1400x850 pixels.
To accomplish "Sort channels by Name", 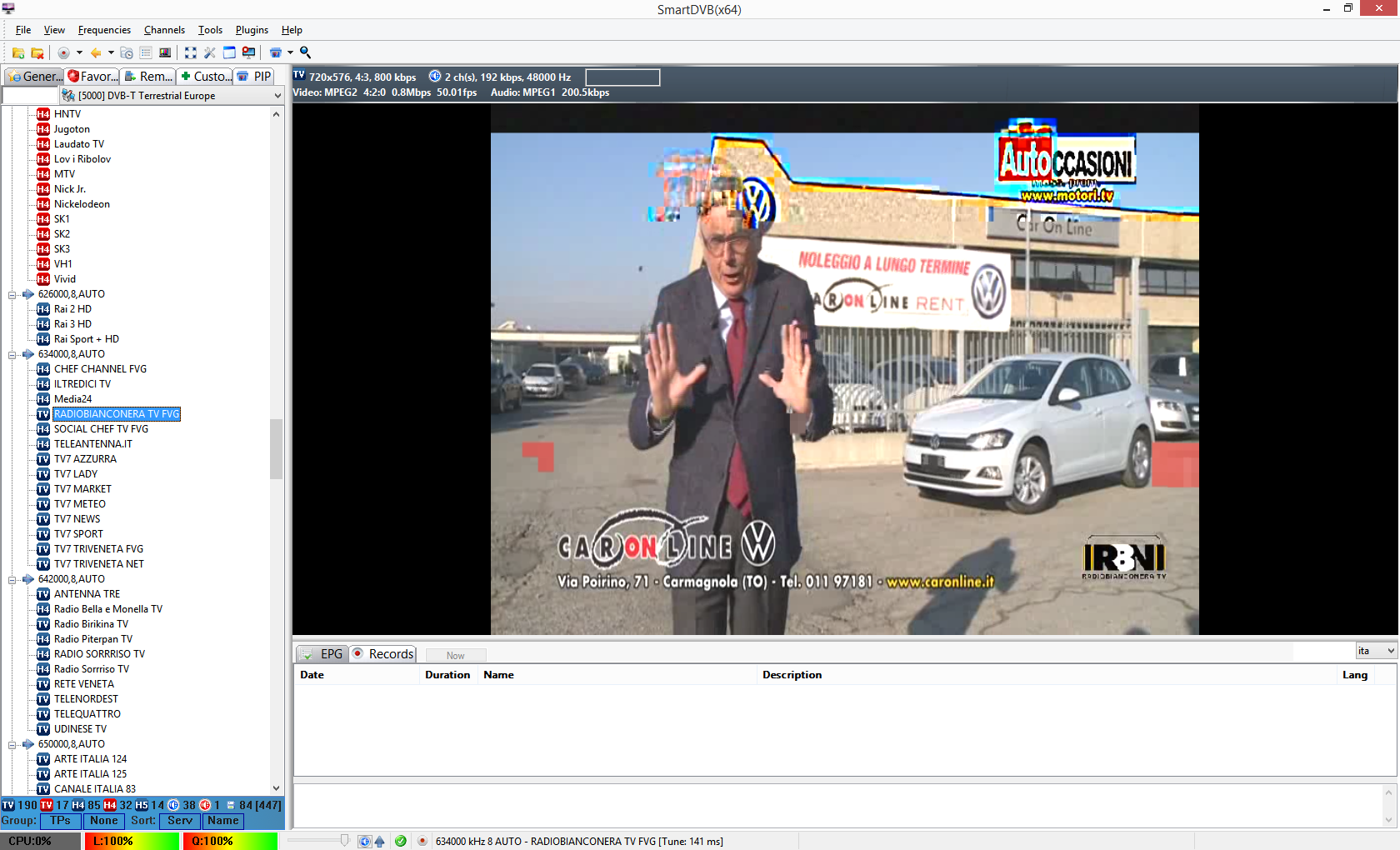I will pos(223,821).
